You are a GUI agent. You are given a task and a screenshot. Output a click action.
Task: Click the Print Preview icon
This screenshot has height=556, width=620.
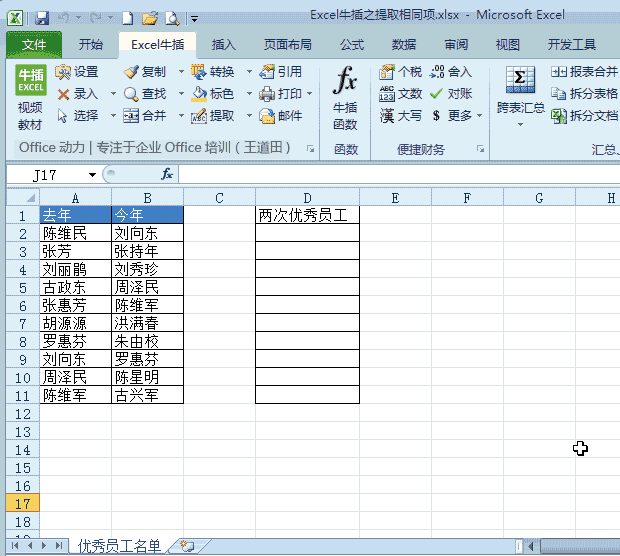tap(172, 18)
